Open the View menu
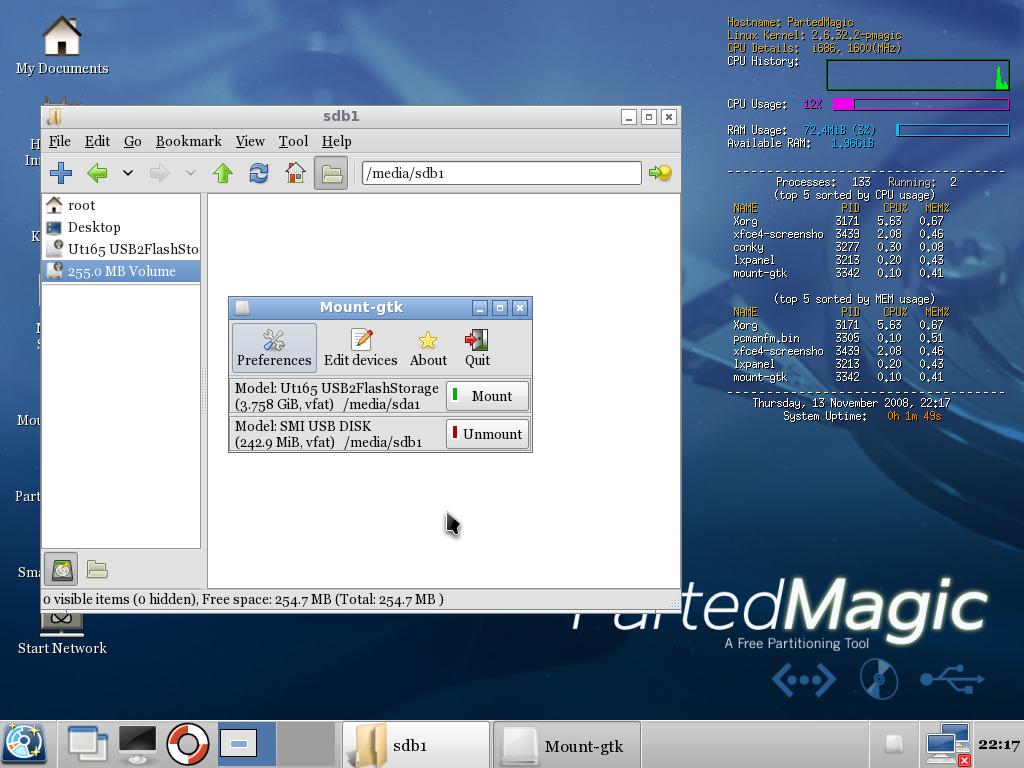This screenshot has height=768, width=1024. click(x=250, y=141)
